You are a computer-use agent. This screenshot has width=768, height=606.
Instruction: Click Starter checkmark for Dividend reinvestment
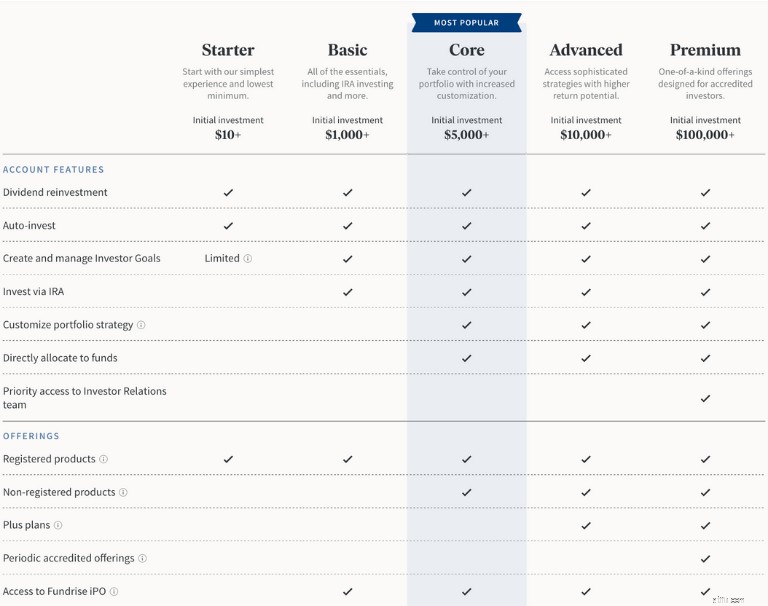tap(228, 193)
